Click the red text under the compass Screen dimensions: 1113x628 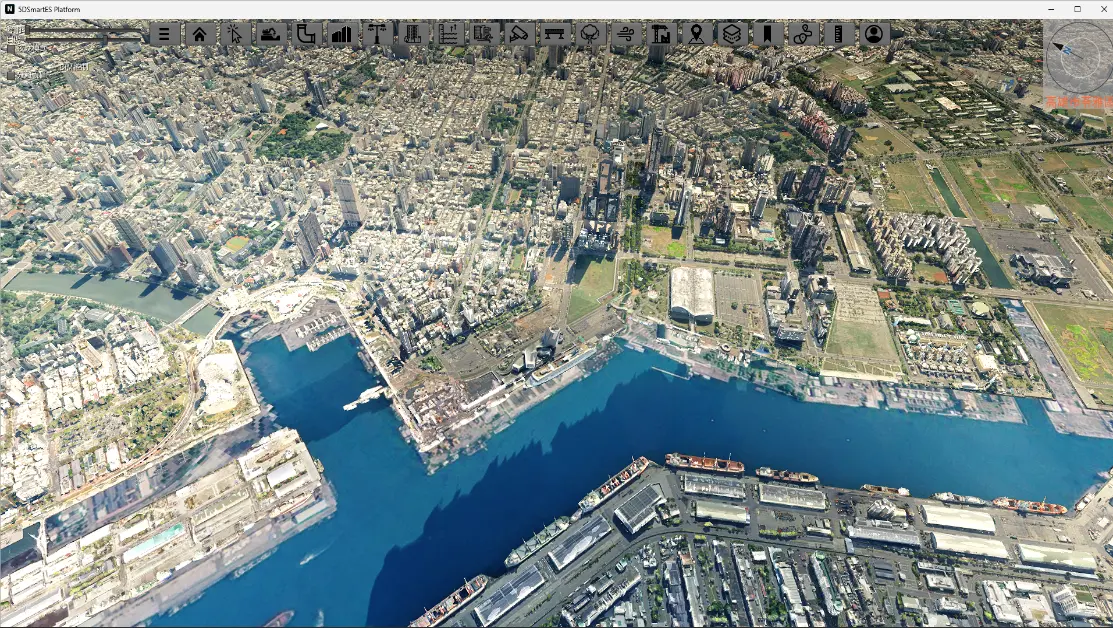1079,102
